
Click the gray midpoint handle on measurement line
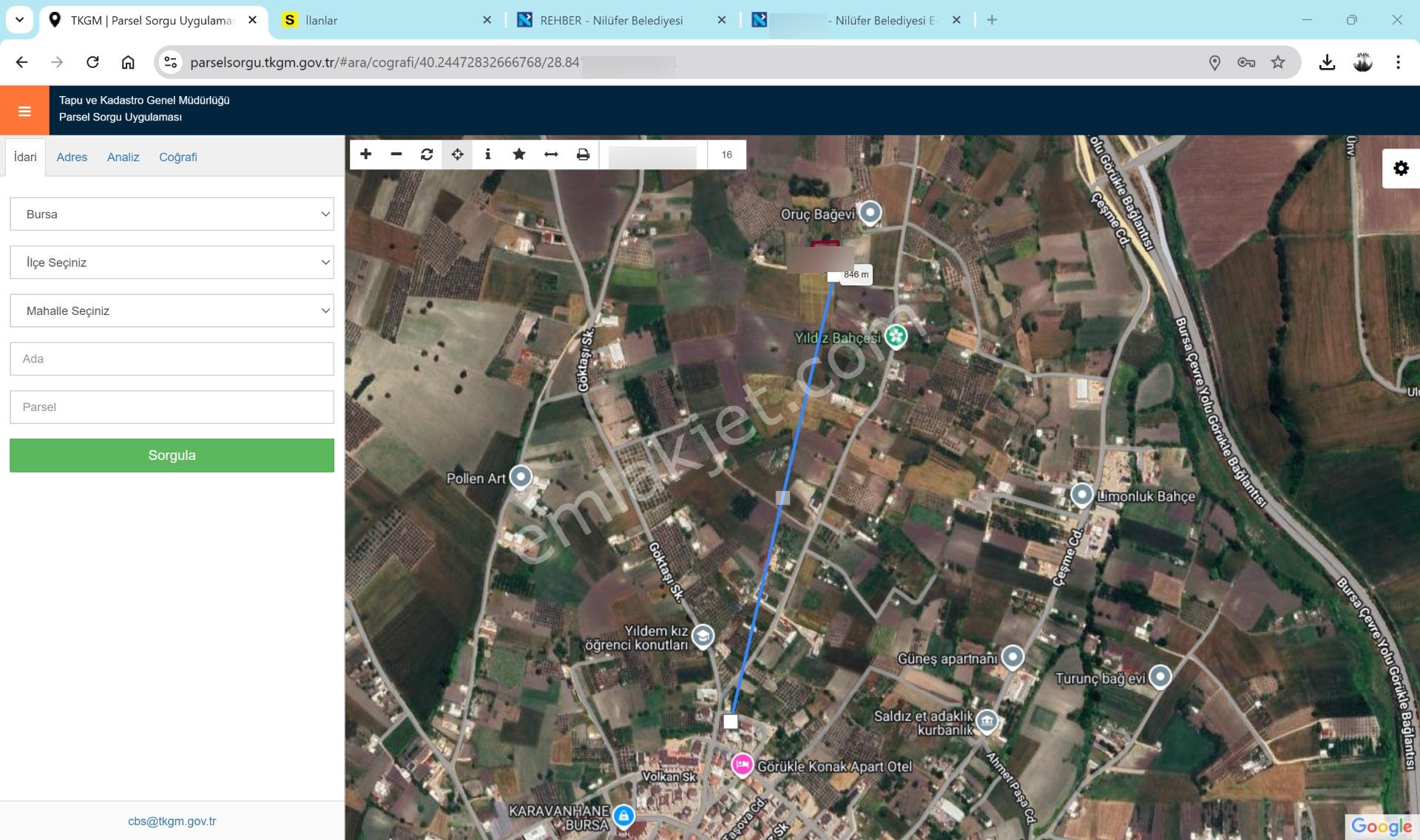coord(782,498)
